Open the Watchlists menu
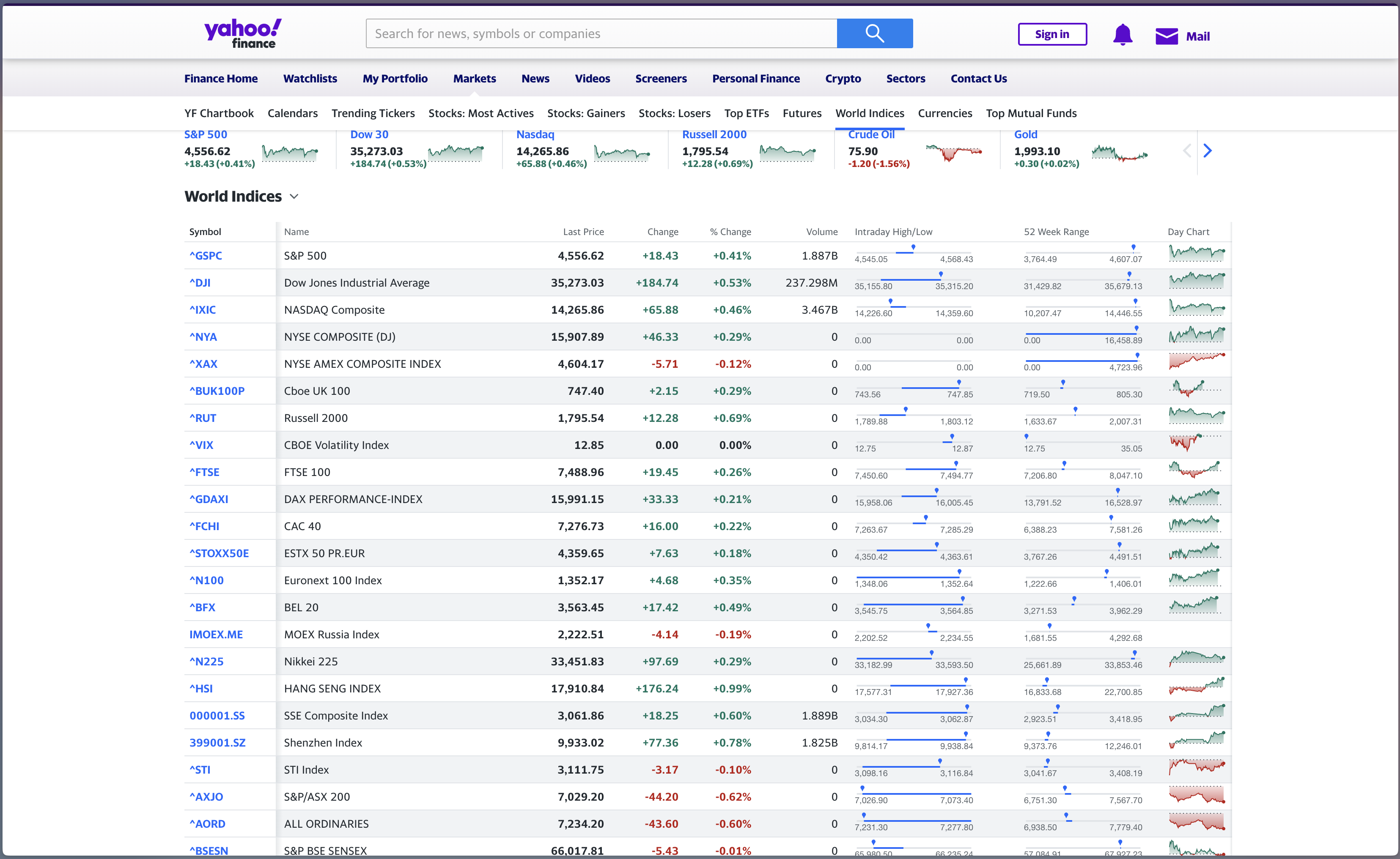The height and width of the screenshot is (859, 1400). coord(310,78)
